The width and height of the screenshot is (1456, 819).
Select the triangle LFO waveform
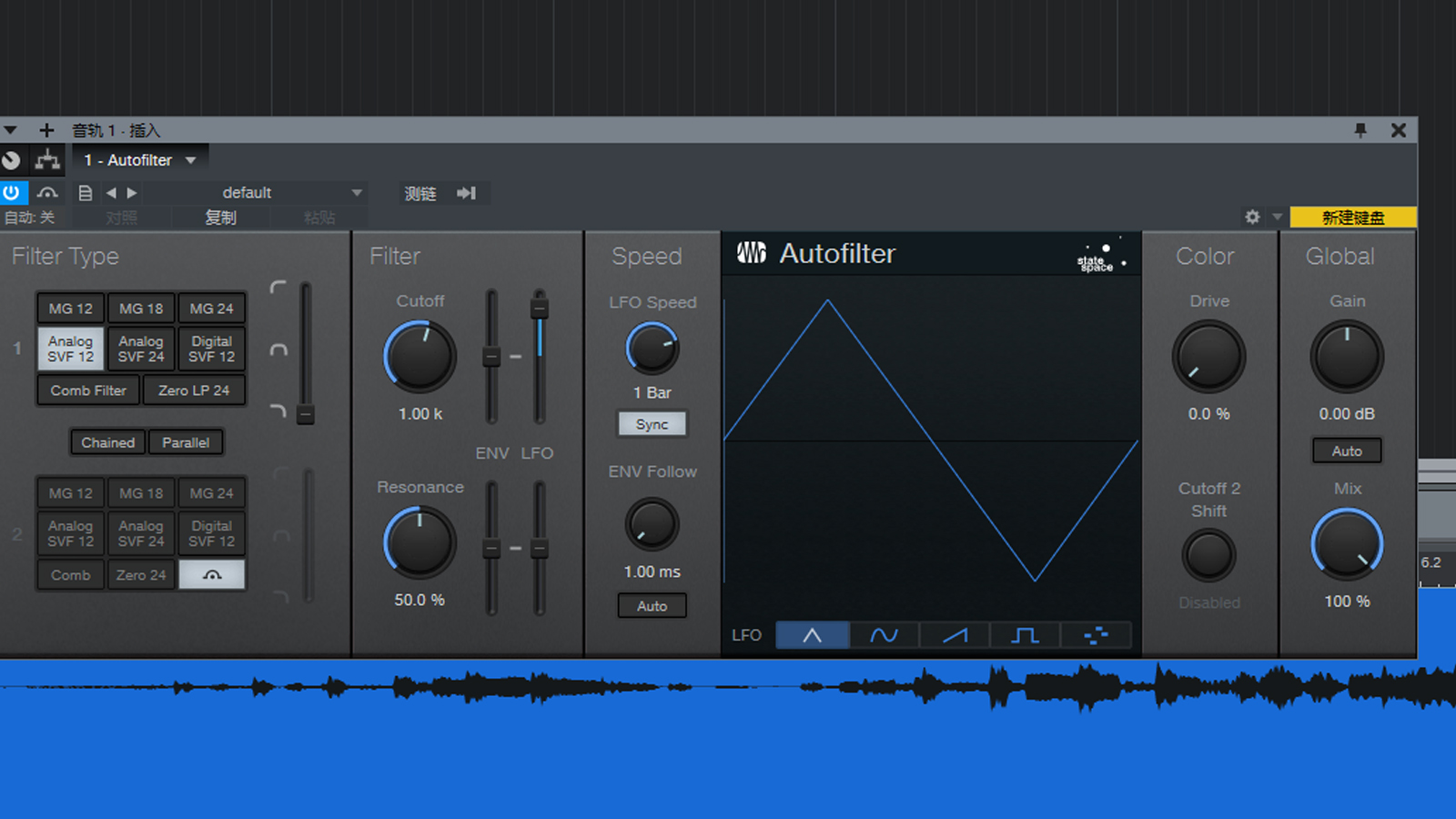pos(812,635)
